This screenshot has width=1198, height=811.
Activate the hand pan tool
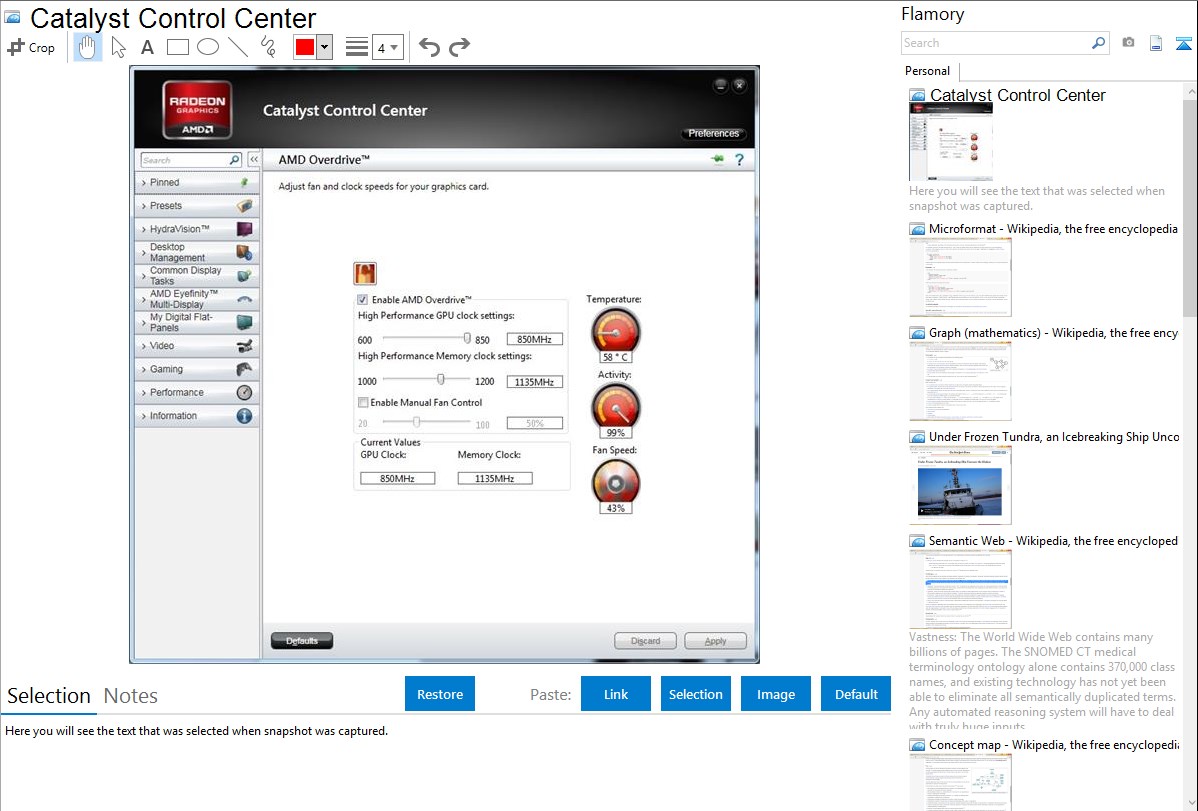(x=87, y=47)
